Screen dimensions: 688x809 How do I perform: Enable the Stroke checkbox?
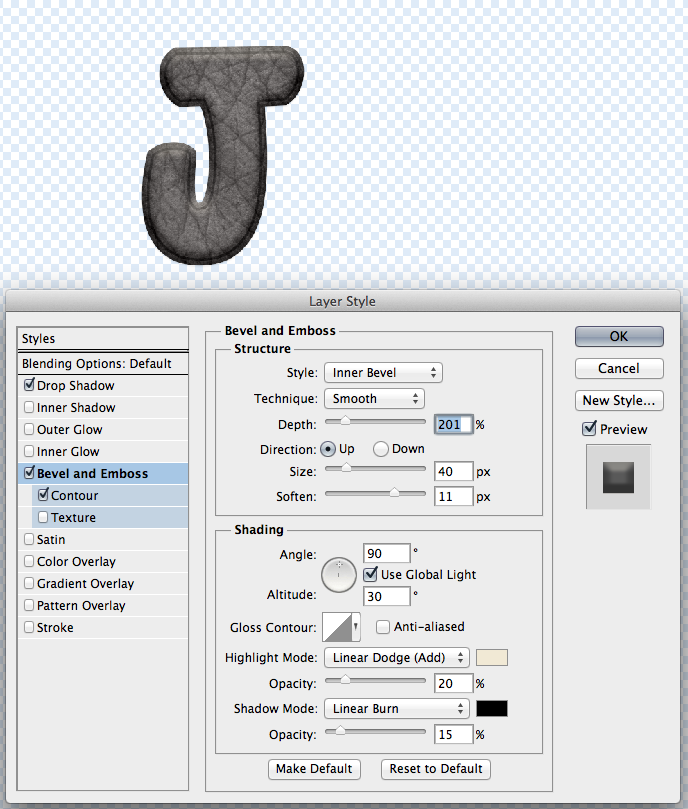[x=29, y=627]
